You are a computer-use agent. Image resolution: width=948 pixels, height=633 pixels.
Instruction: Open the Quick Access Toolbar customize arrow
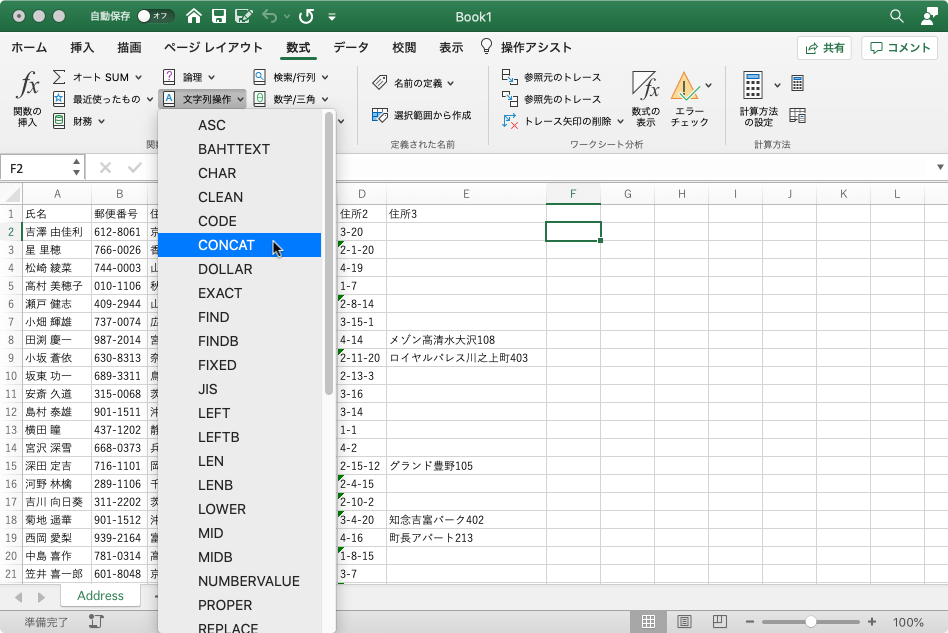point(332,17)
